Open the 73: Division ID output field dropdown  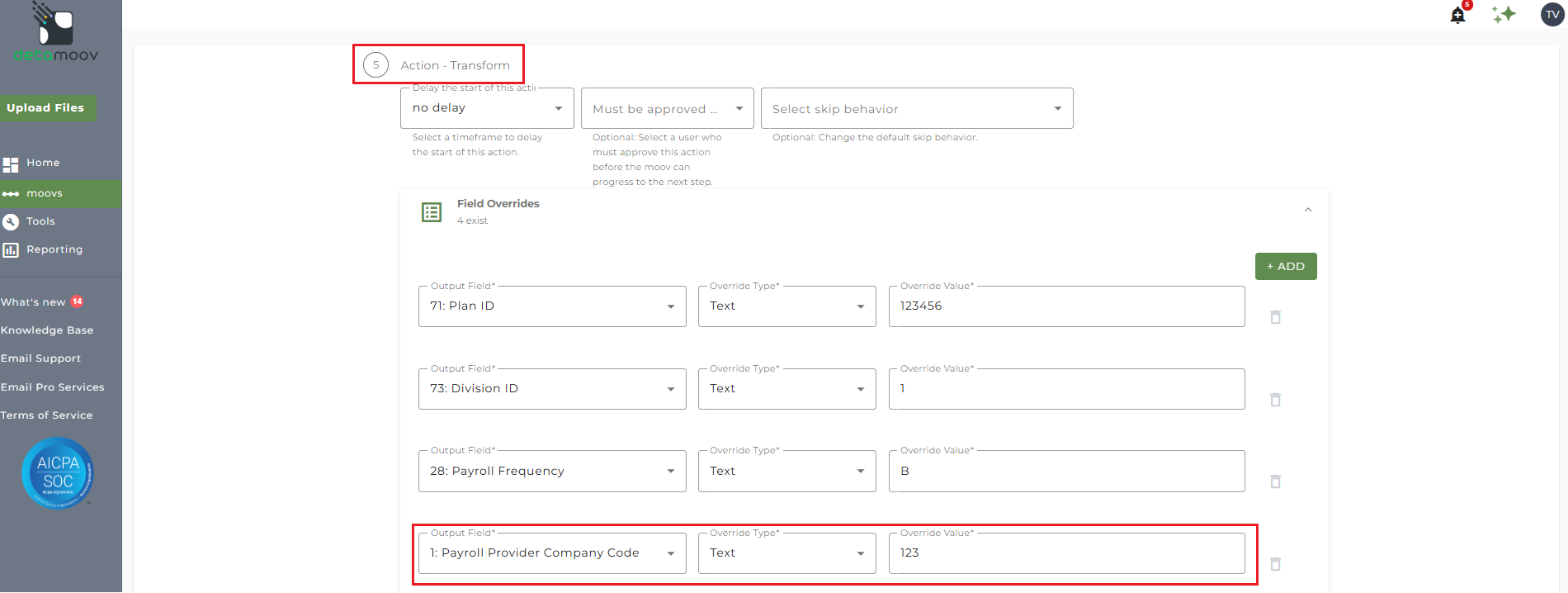[551, 389]
